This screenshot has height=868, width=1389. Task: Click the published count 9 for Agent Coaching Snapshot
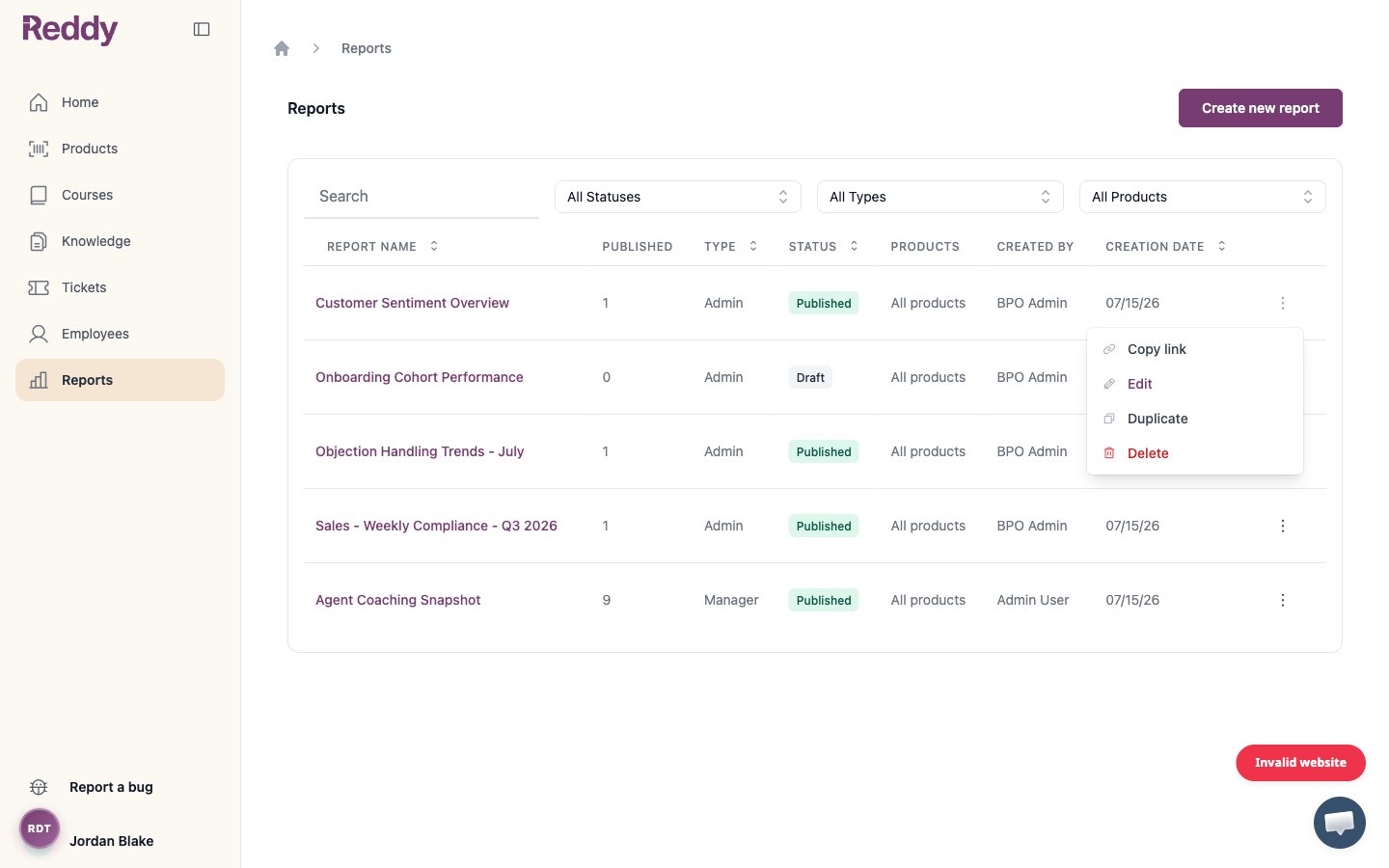(607, 600)
